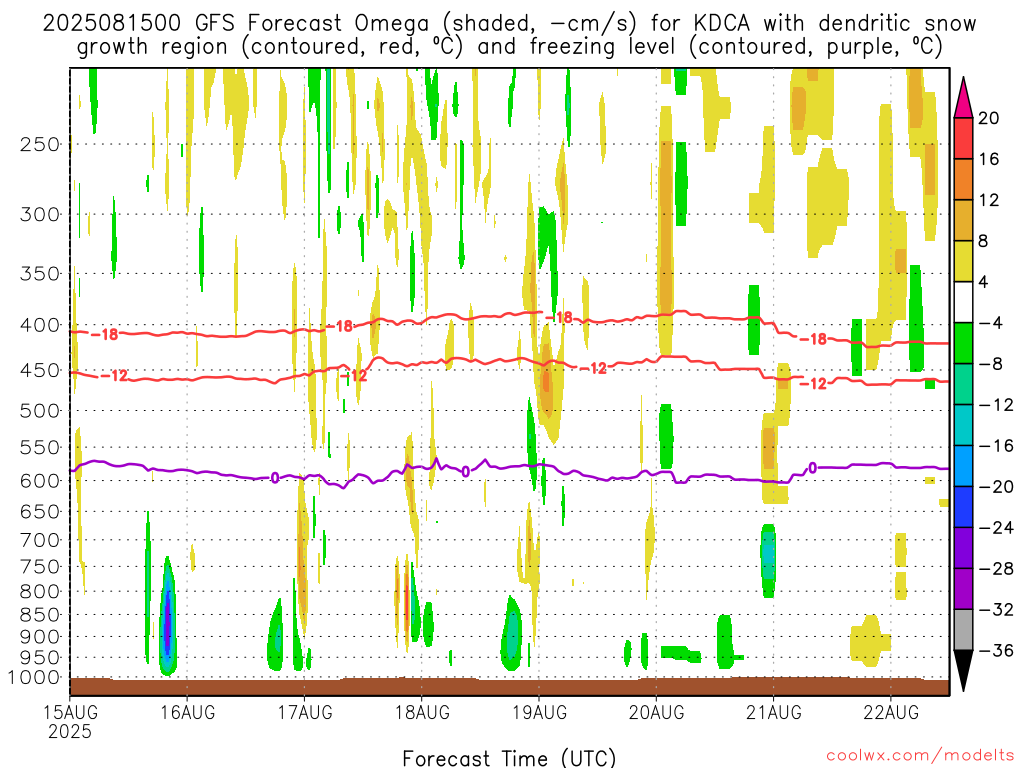Image resolution: width=1024 pixels, height=768 pixels.
Task: Click the -12 contour label nearest the 15AUG edge
Action: click(x=114, y=376)
